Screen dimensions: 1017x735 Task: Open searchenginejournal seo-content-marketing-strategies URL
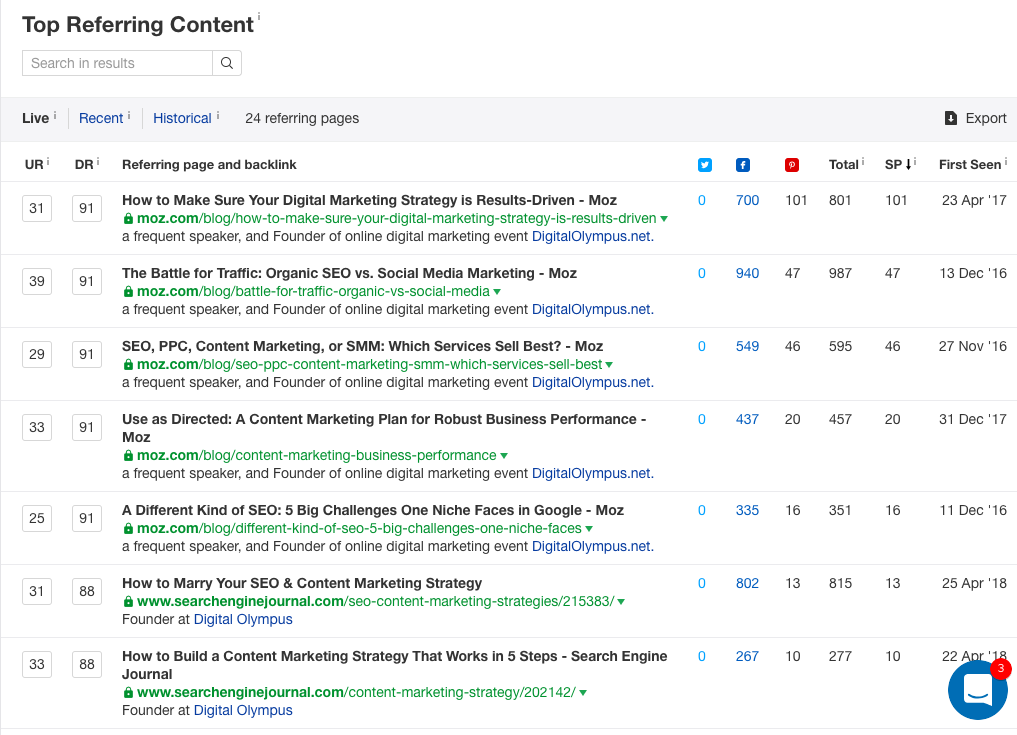[376, 601]
